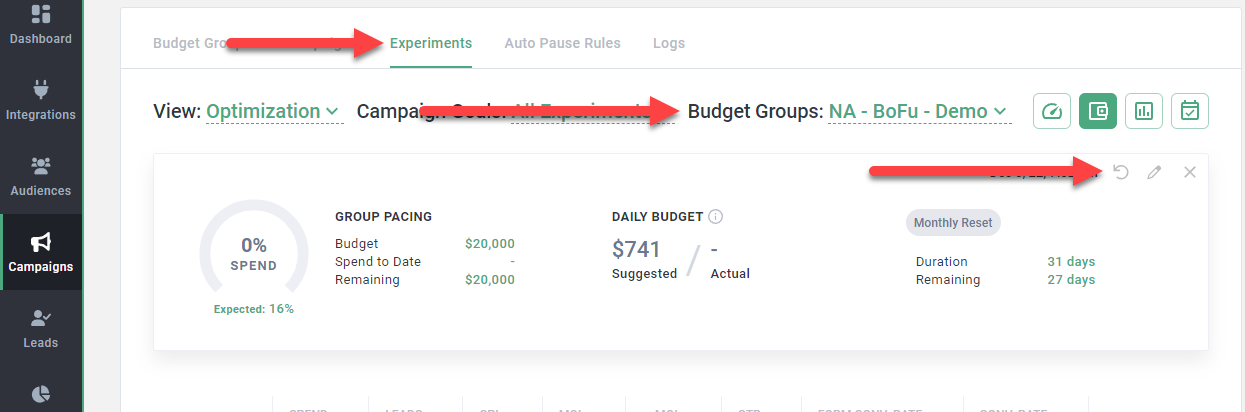The width and height of the screenshot is (1245, 412).
Task: Click the reset undo arrow icon
Action: [x=1121, y=172]
